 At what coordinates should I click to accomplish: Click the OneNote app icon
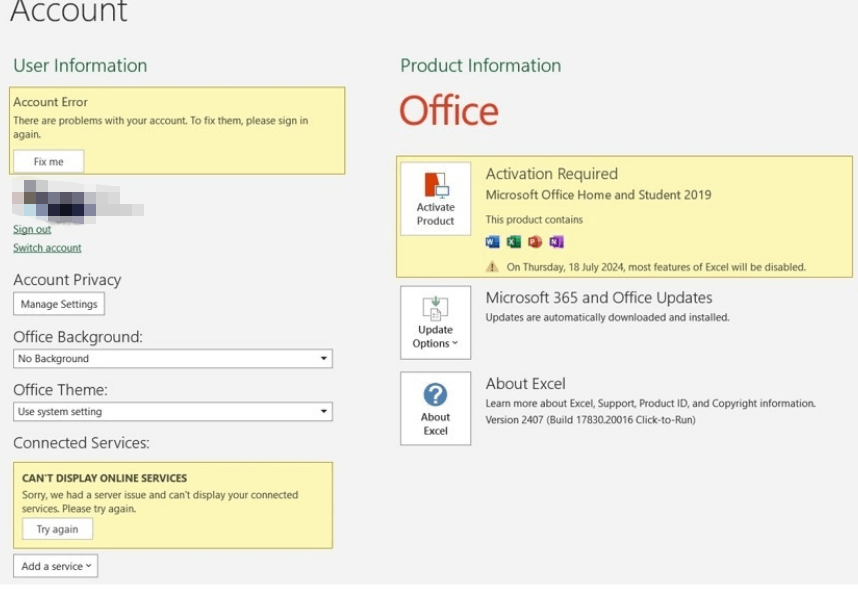point(556,242)
